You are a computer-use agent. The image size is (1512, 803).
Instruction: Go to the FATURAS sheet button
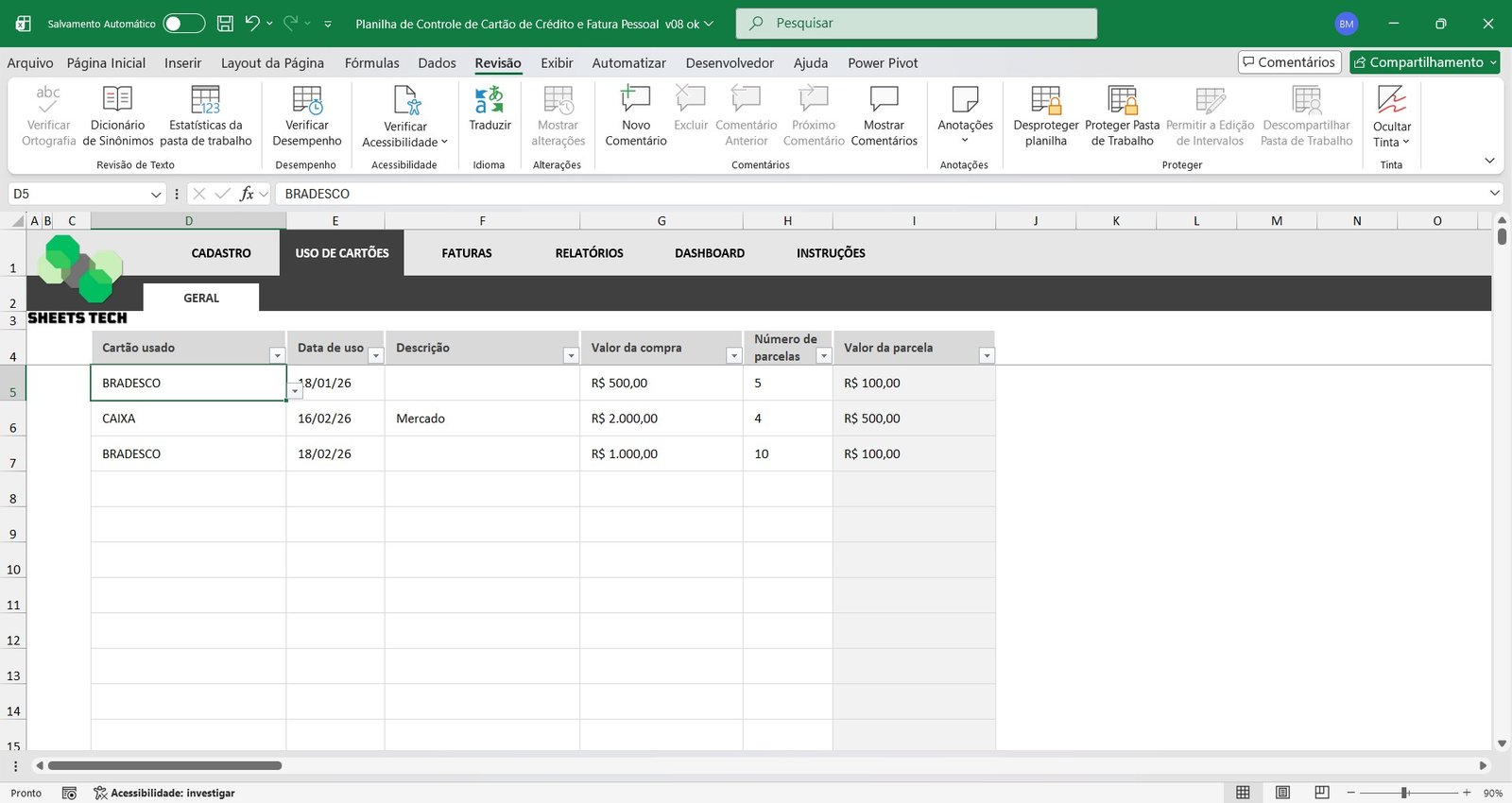coord(467,253)
